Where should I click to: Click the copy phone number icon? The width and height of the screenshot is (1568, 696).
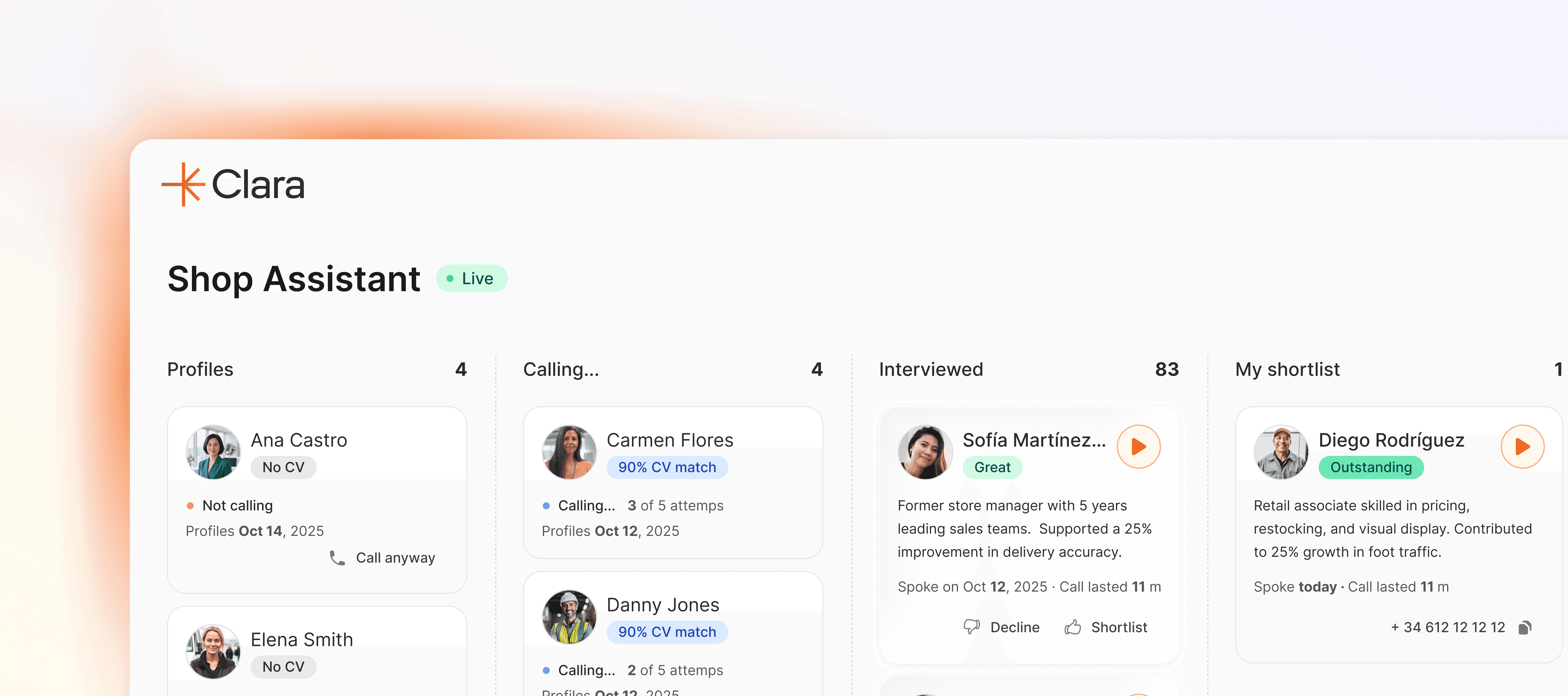(1525, 627)
